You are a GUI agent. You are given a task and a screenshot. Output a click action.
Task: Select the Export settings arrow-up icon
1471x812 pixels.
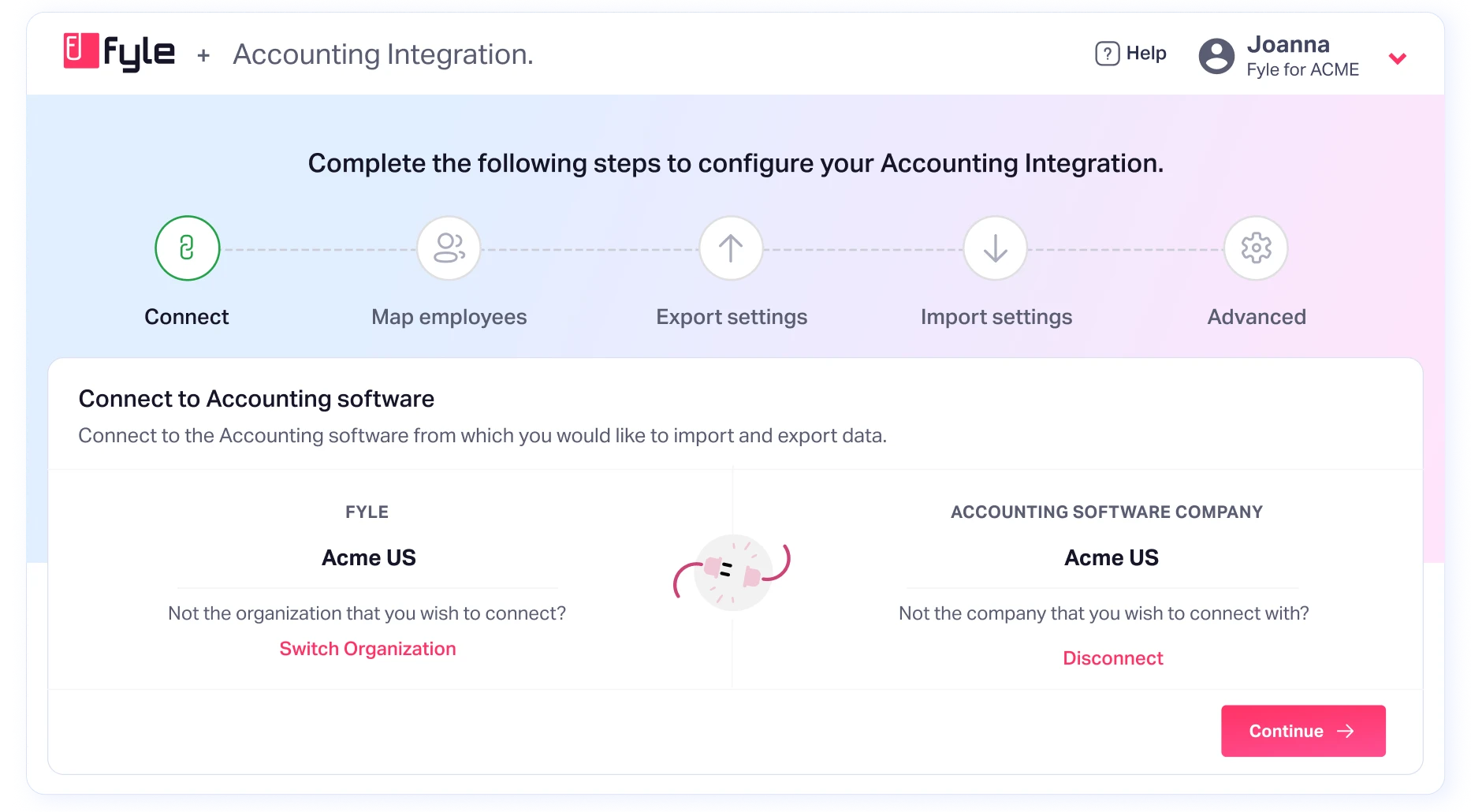point(731,248)
